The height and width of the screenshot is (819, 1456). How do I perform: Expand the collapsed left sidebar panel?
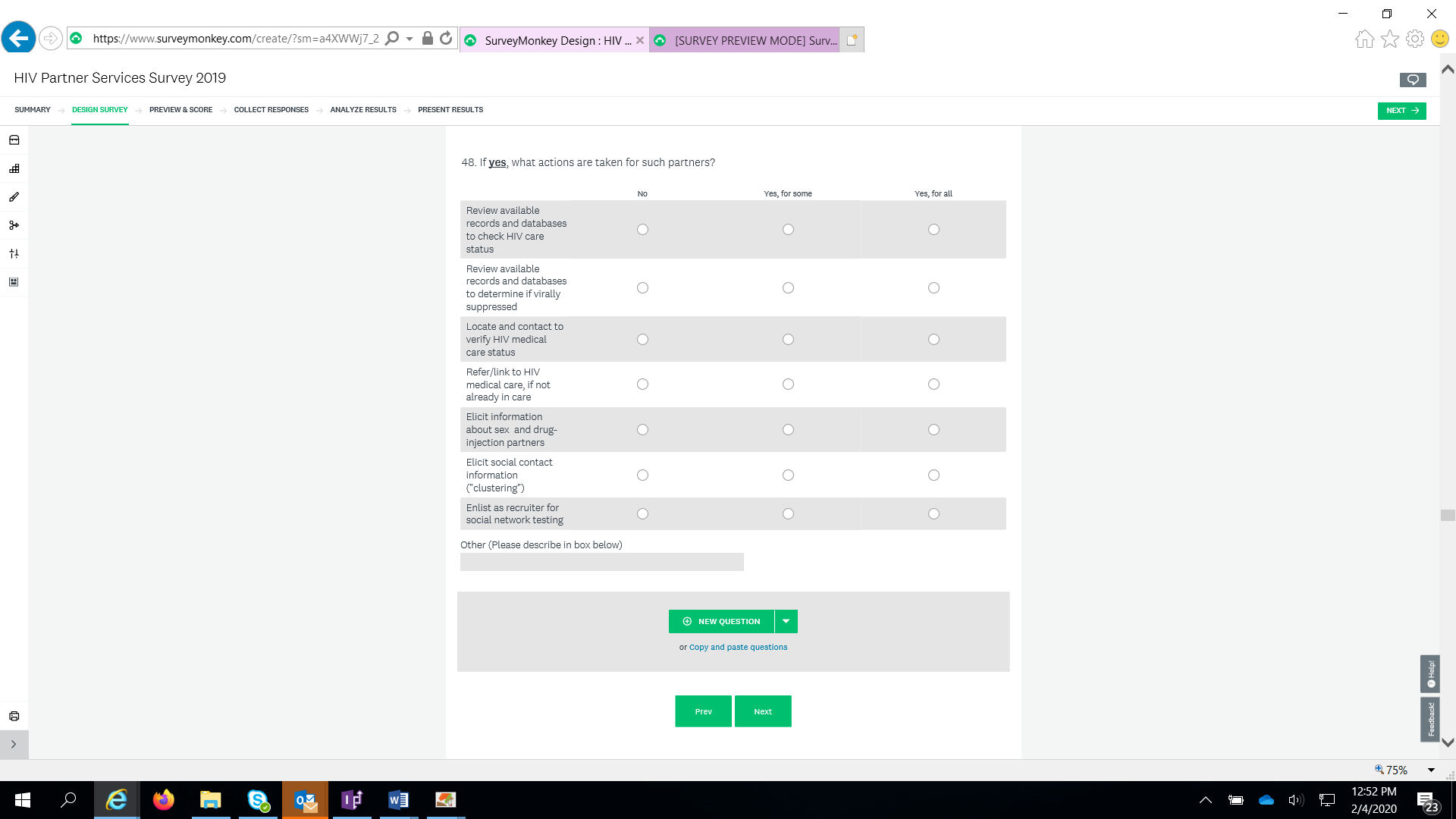pyautogui.click(x=14, y=745)
